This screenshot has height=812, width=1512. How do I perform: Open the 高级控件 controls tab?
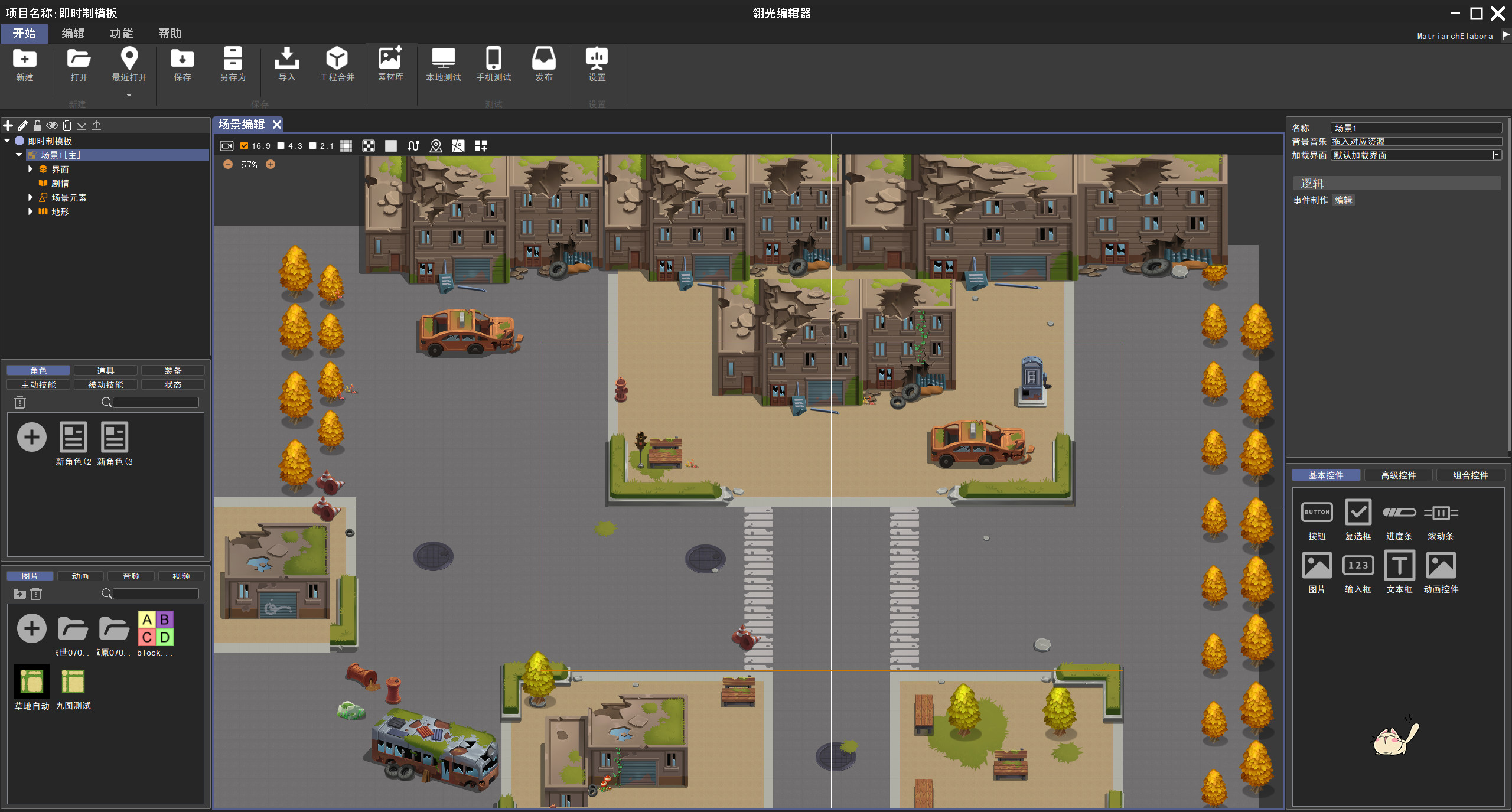click(x=1399, y=475)
